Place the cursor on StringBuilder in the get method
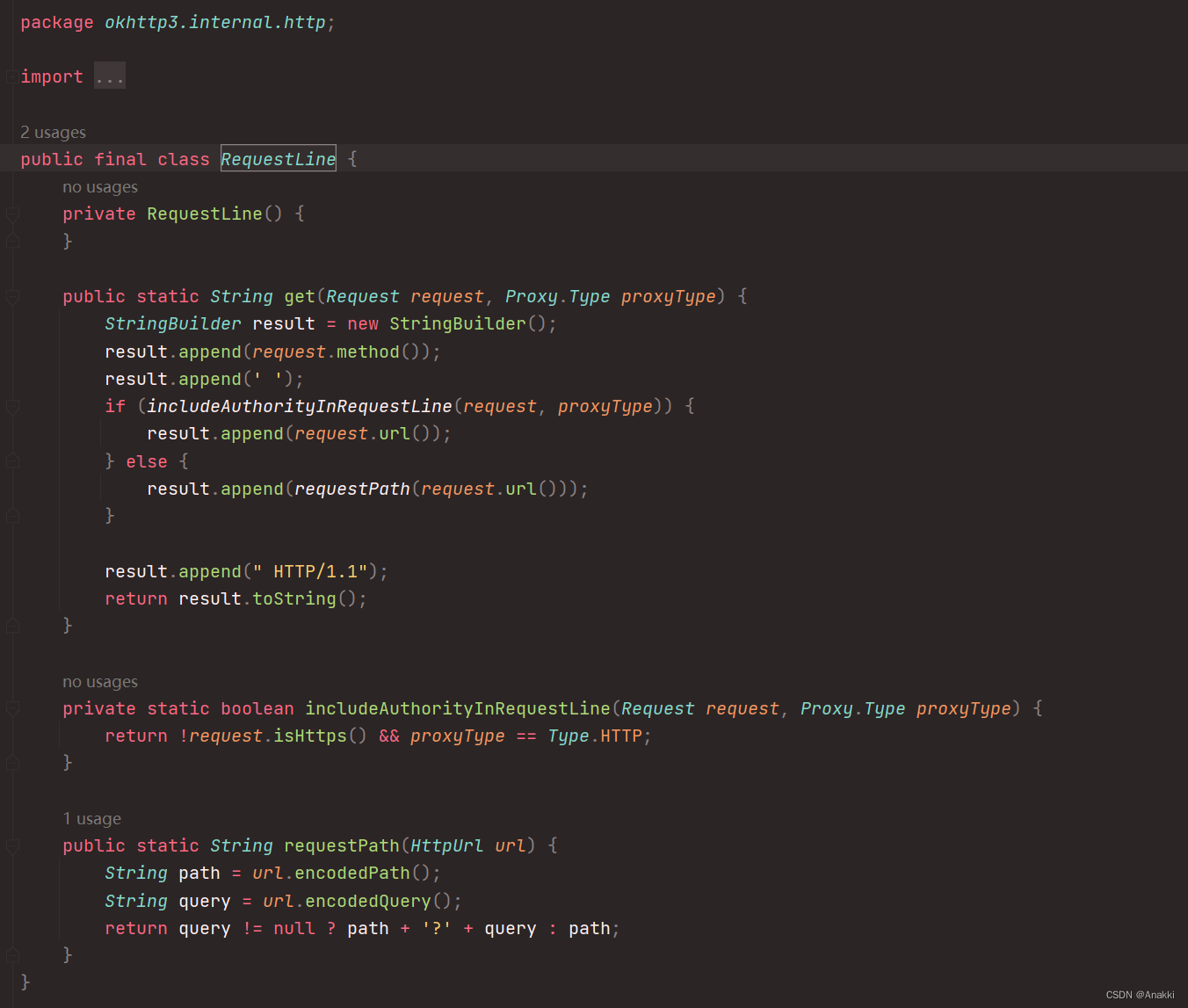Viewport: 1188px width, 1008px height. point(172,323)
